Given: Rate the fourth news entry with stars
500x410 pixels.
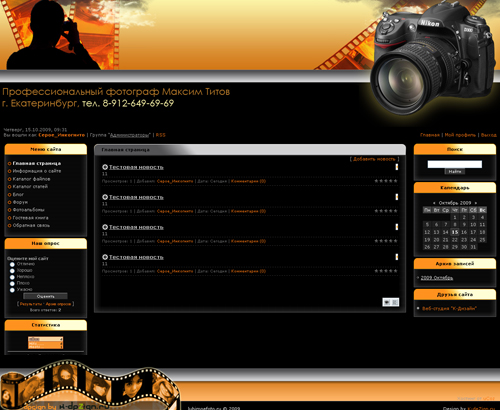Looking at the screenshot, I should pos(386,271).
